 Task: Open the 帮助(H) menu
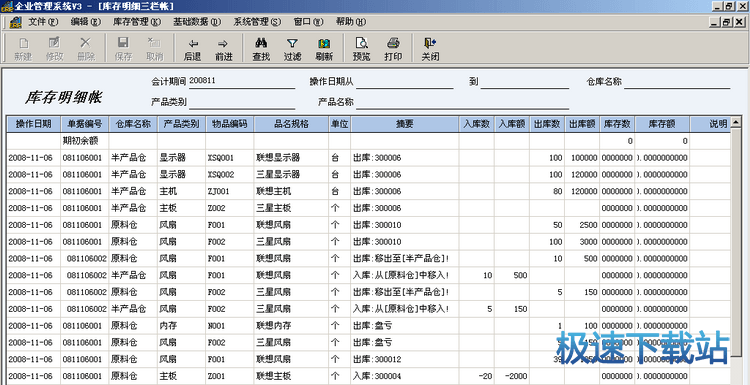tap(351, 22)
